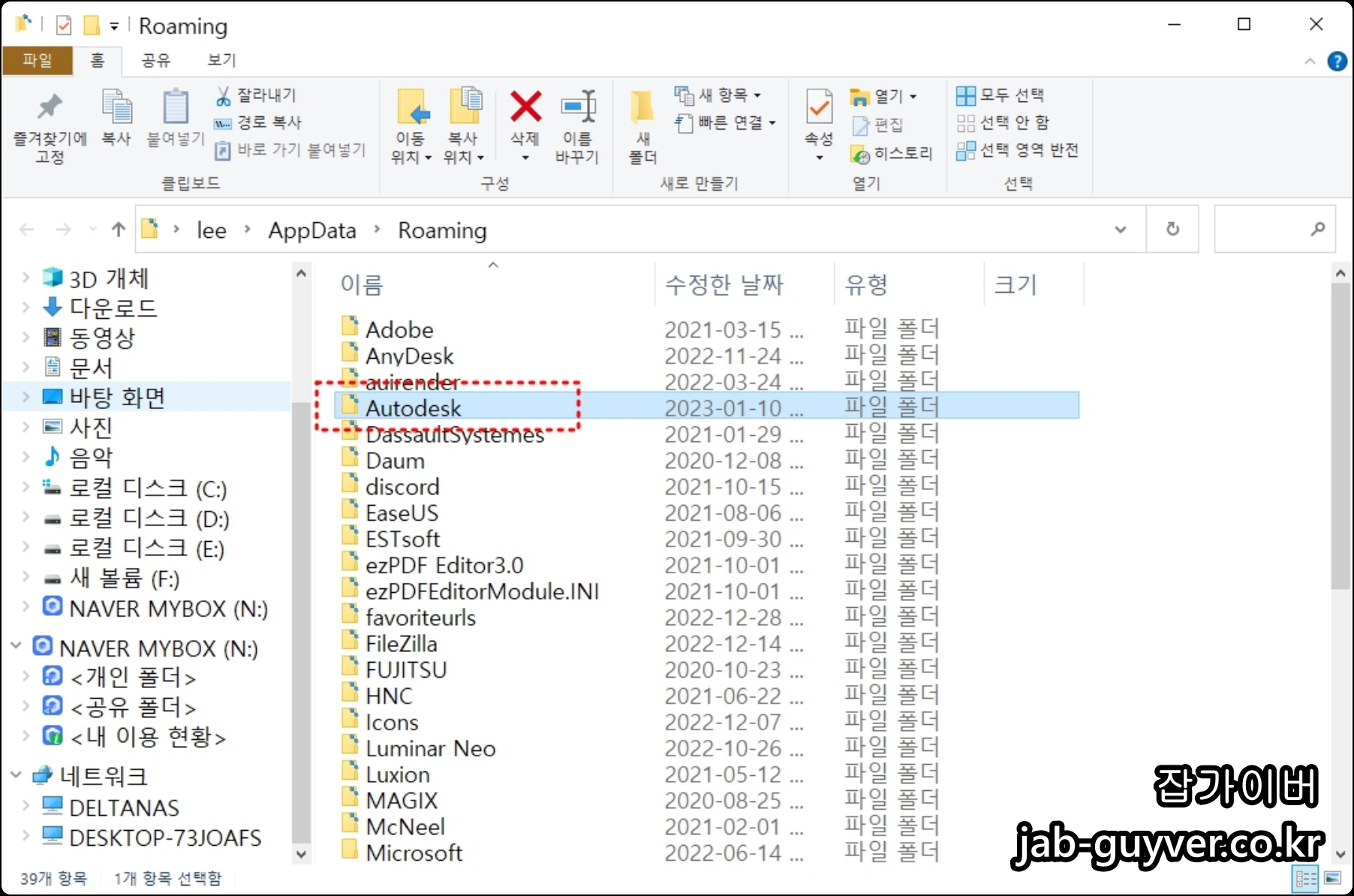Open 새 항목 (New item) dropdown
This screenshot has height=896, width=1354.
tap(718, 95)
